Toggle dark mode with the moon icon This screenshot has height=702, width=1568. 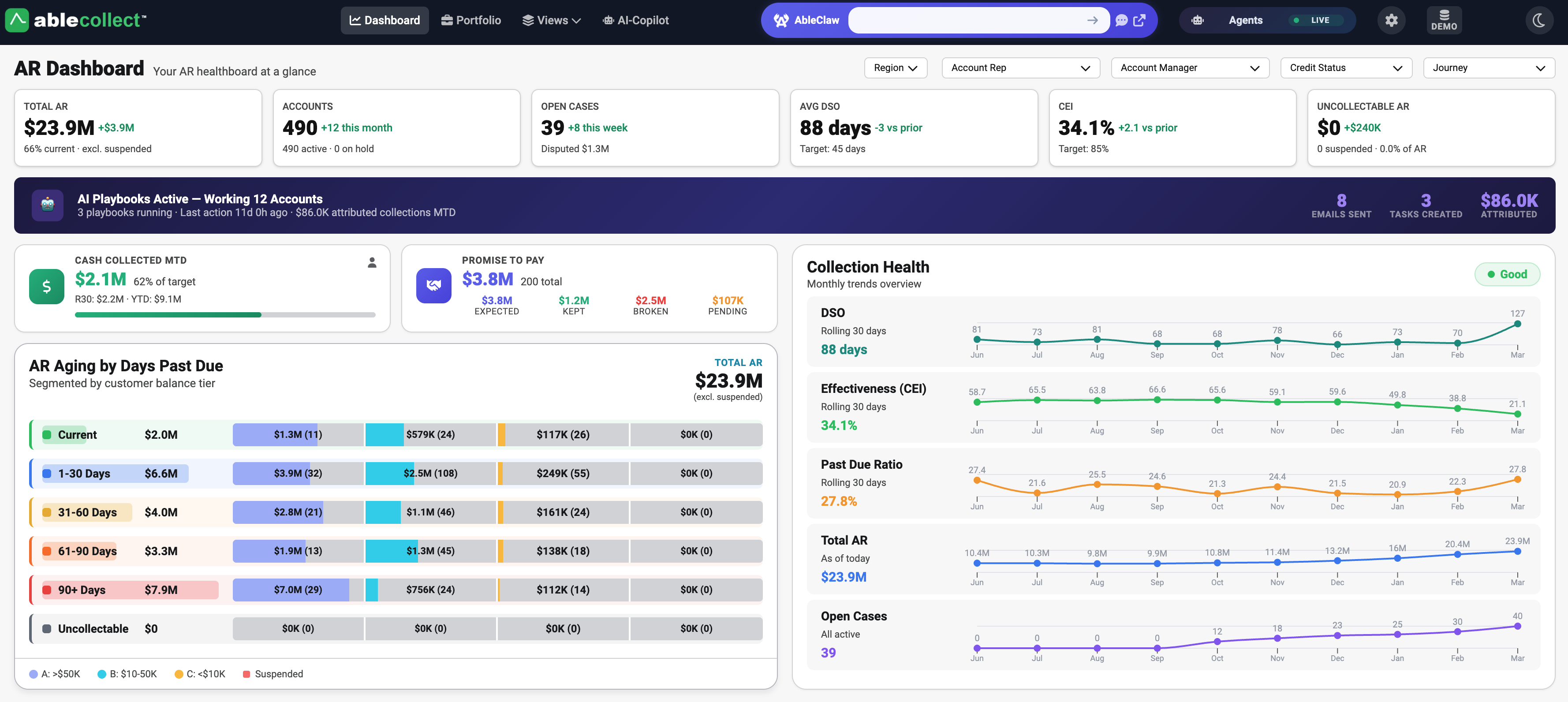1539,20
